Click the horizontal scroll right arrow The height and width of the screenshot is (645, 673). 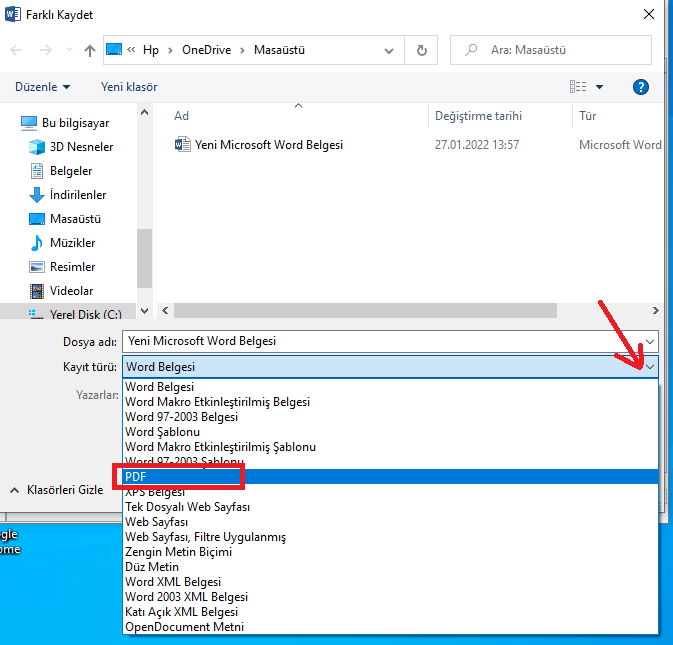(x=655, y=311)
